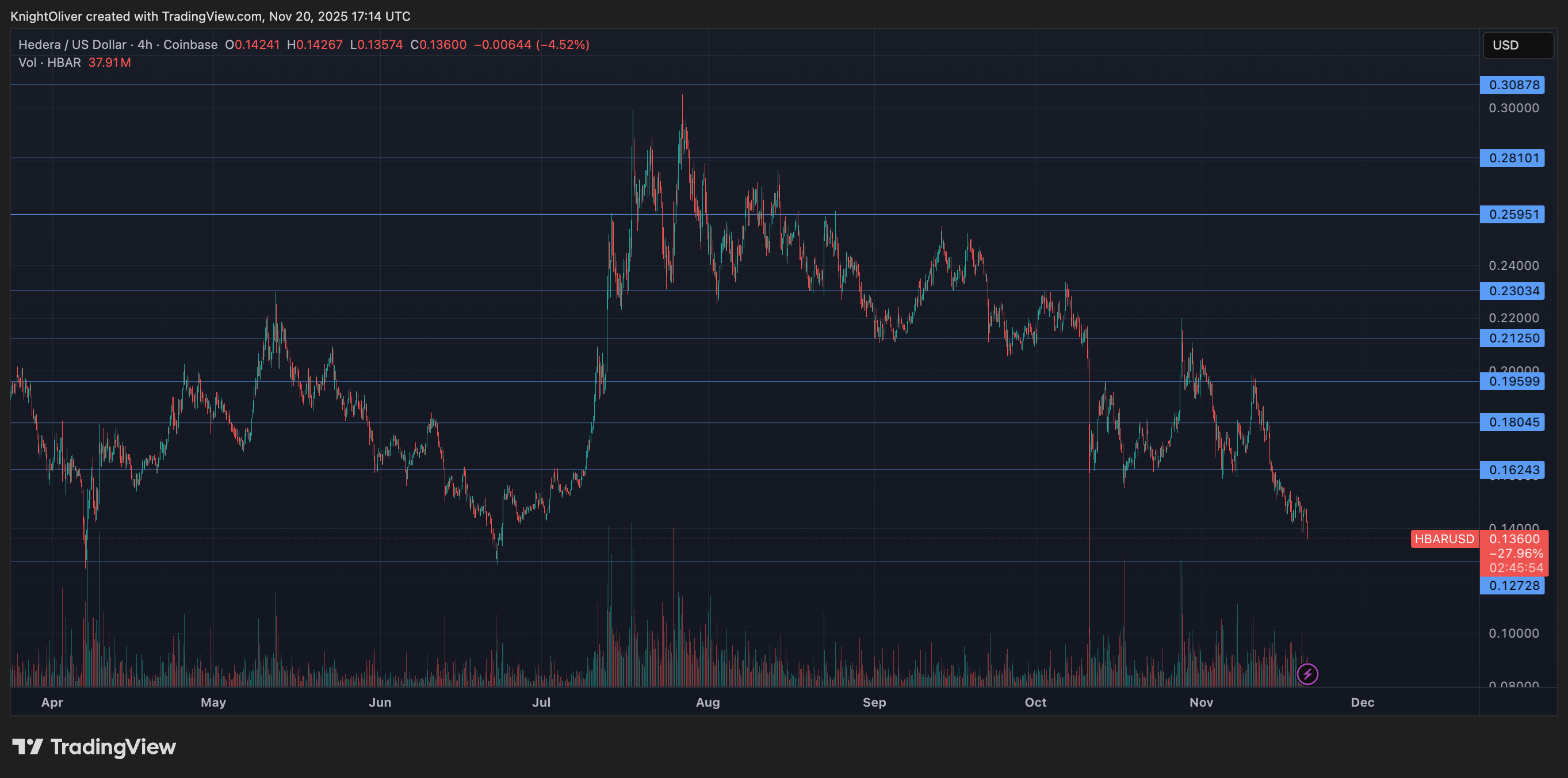The height and width of the screenshot is (778, 1568).
Task: Click the Nov label on time axis
Action: click(1201, 702)
